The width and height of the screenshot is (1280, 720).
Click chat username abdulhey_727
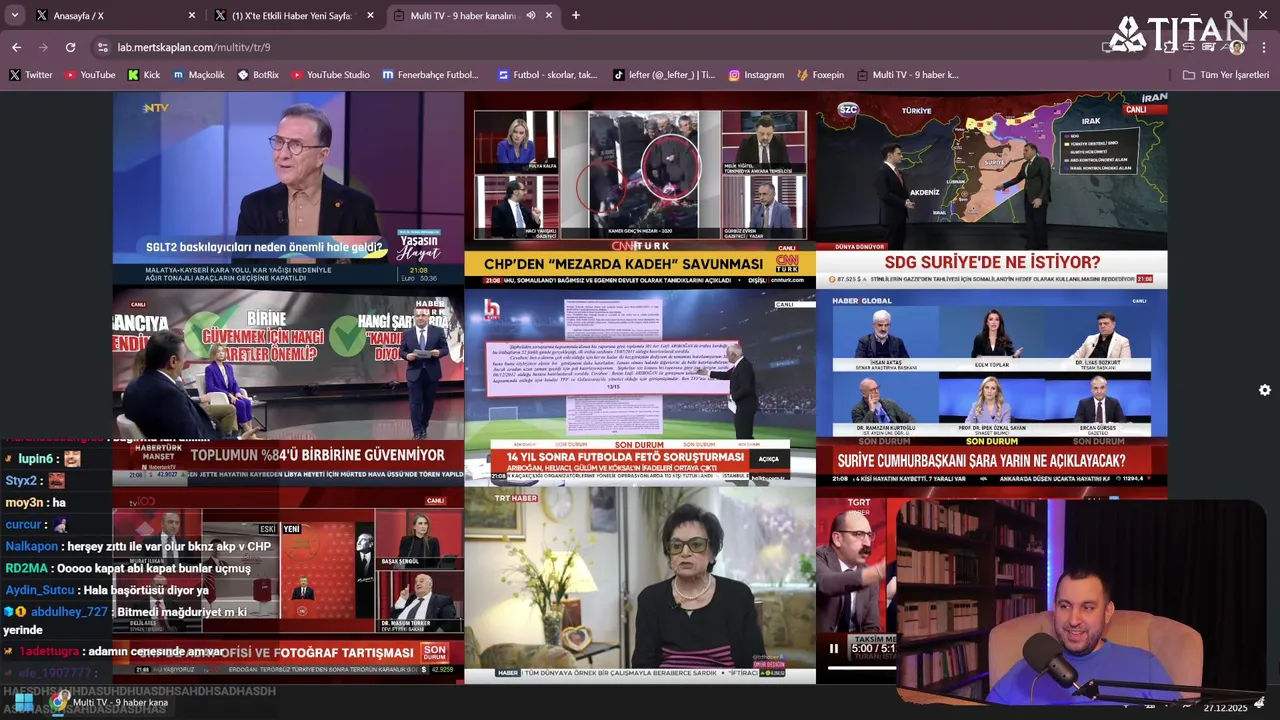point(68,612)
